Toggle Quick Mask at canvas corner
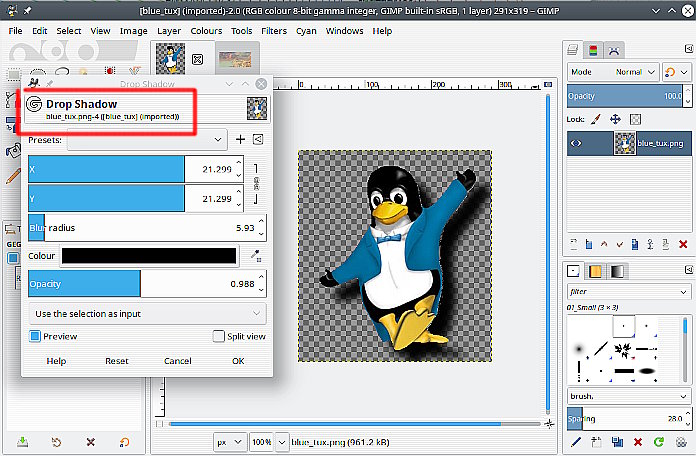Screen dimensions: 696x456 coord(159,424)
